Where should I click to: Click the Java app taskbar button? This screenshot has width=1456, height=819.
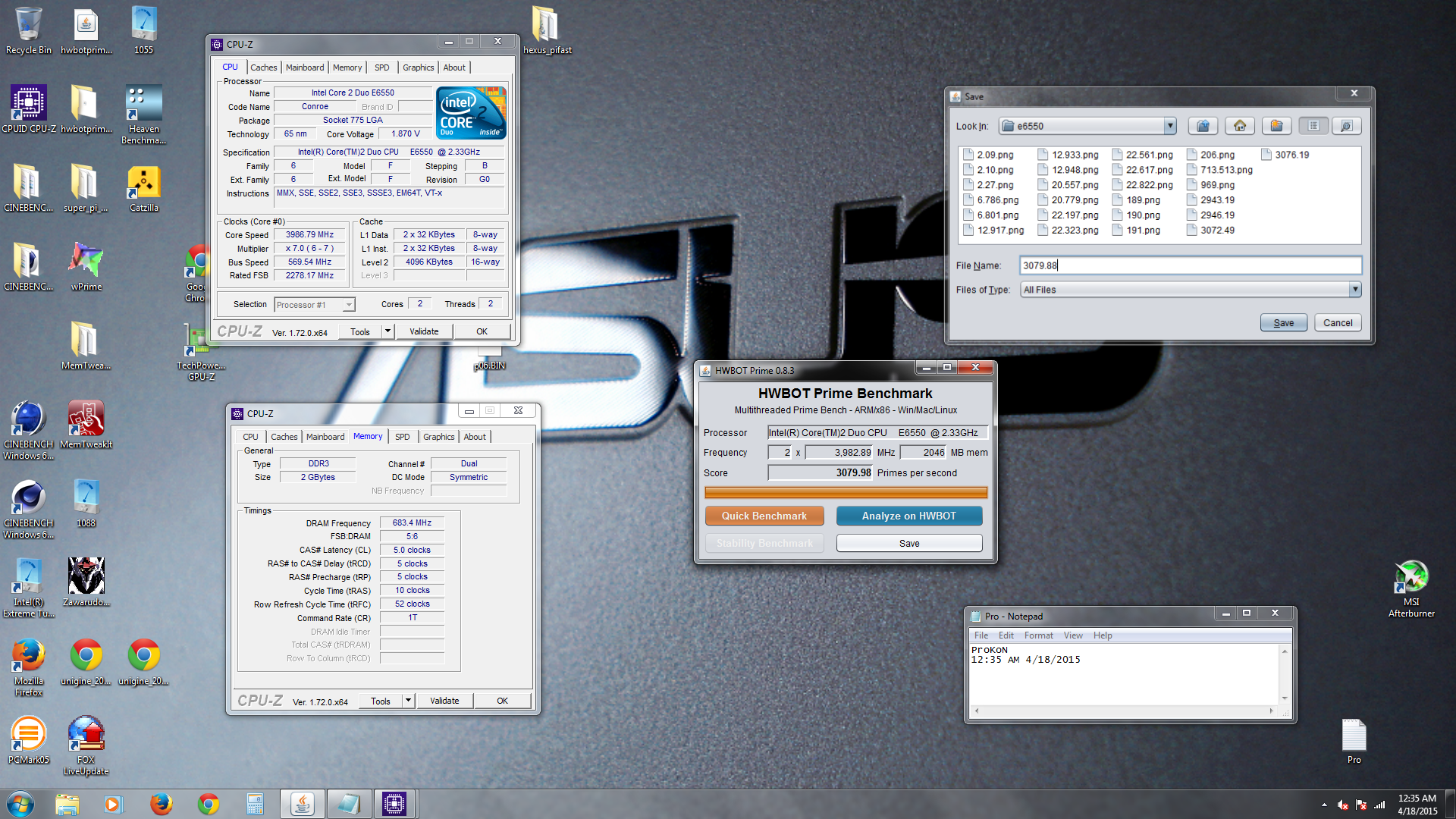tap(303, 804)
